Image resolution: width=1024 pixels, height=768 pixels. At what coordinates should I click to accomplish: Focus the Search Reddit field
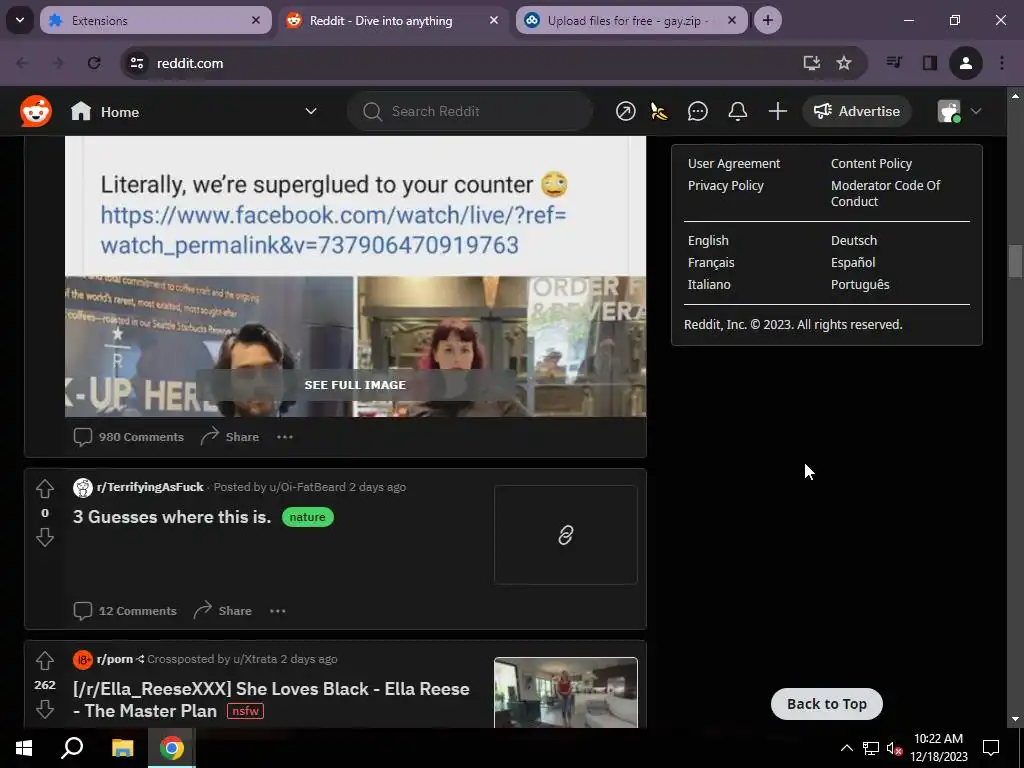[470, 111]
